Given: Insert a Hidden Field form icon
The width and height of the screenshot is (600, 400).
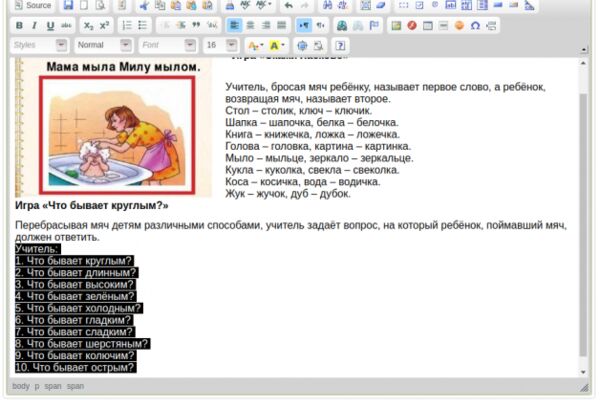Looking at the screenshot, I should click(529, 5).
